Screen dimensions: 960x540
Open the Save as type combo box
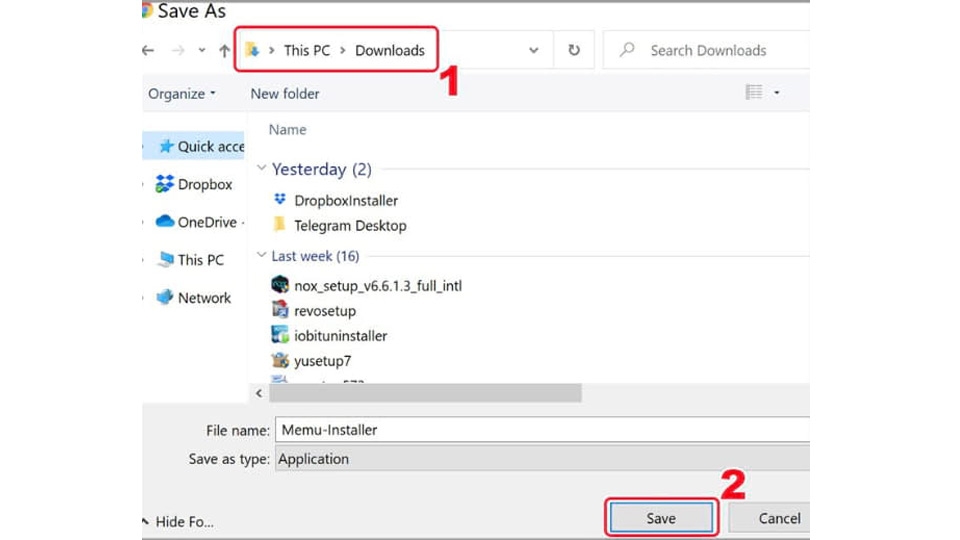pos(542,459)
